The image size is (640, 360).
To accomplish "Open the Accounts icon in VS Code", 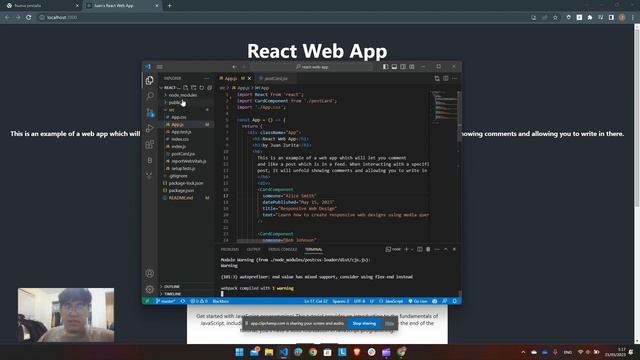I will [x=150, y=273].
